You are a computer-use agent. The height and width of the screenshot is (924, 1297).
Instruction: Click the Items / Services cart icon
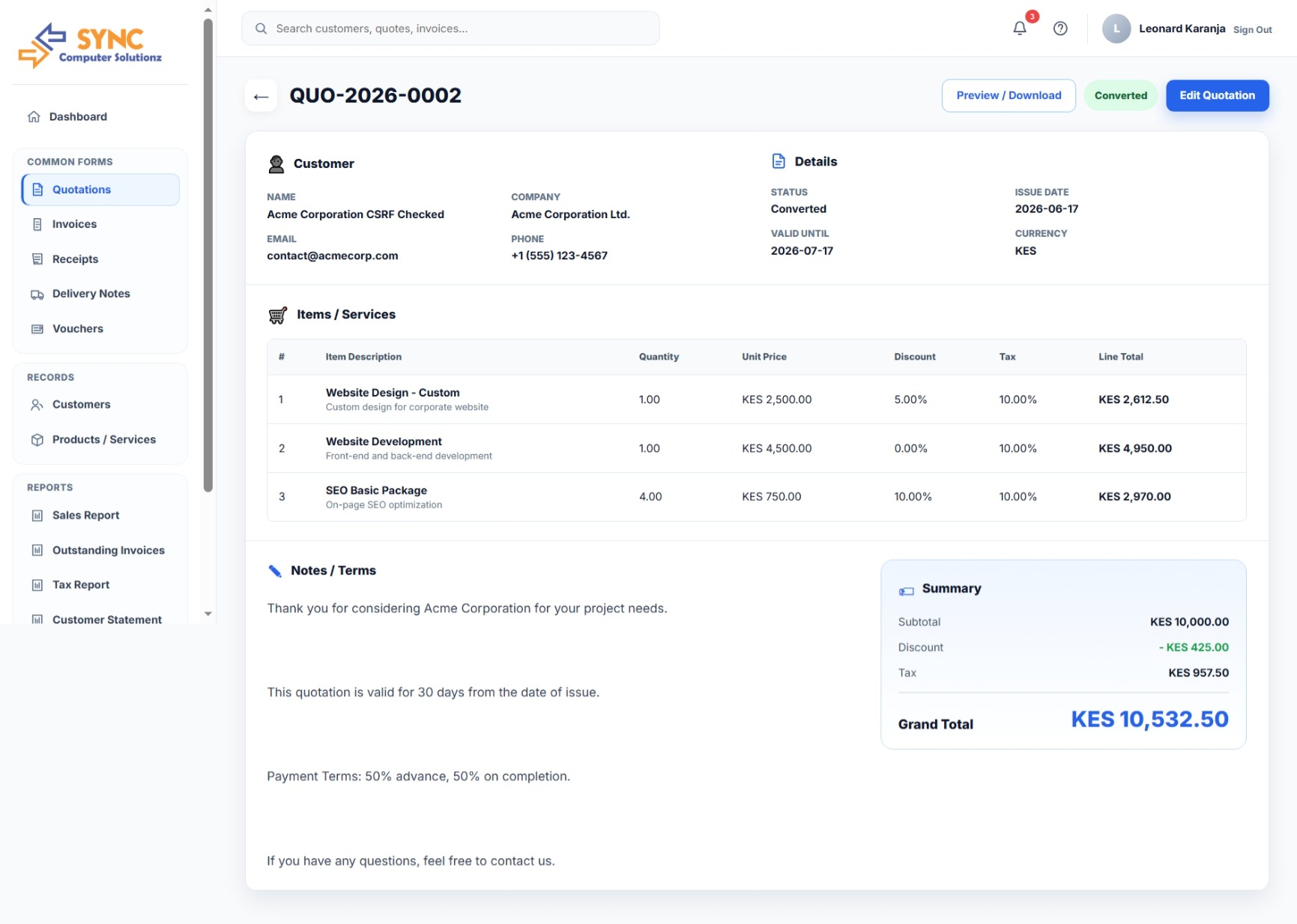277,315
